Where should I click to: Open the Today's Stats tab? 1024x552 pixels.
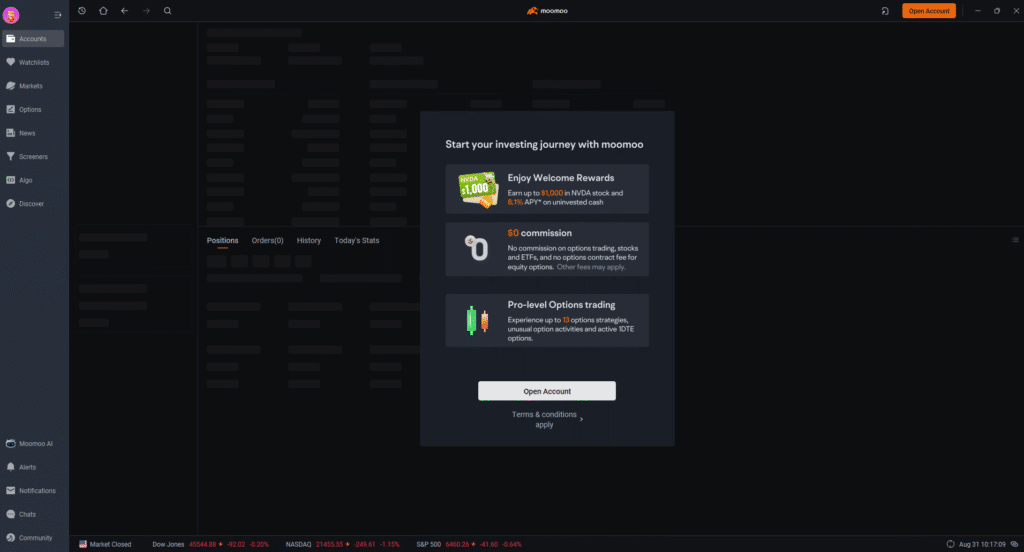[x=357, y=240]
